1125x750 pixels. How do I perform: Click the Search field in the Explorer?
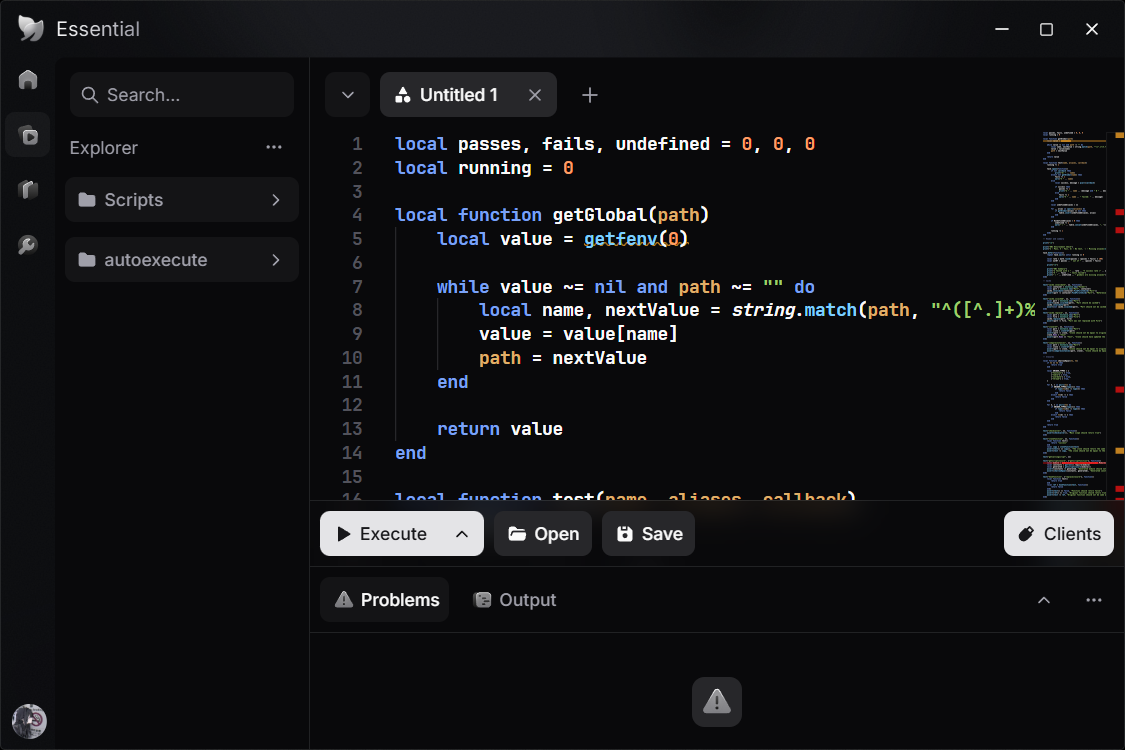click(x=182, y=95)
